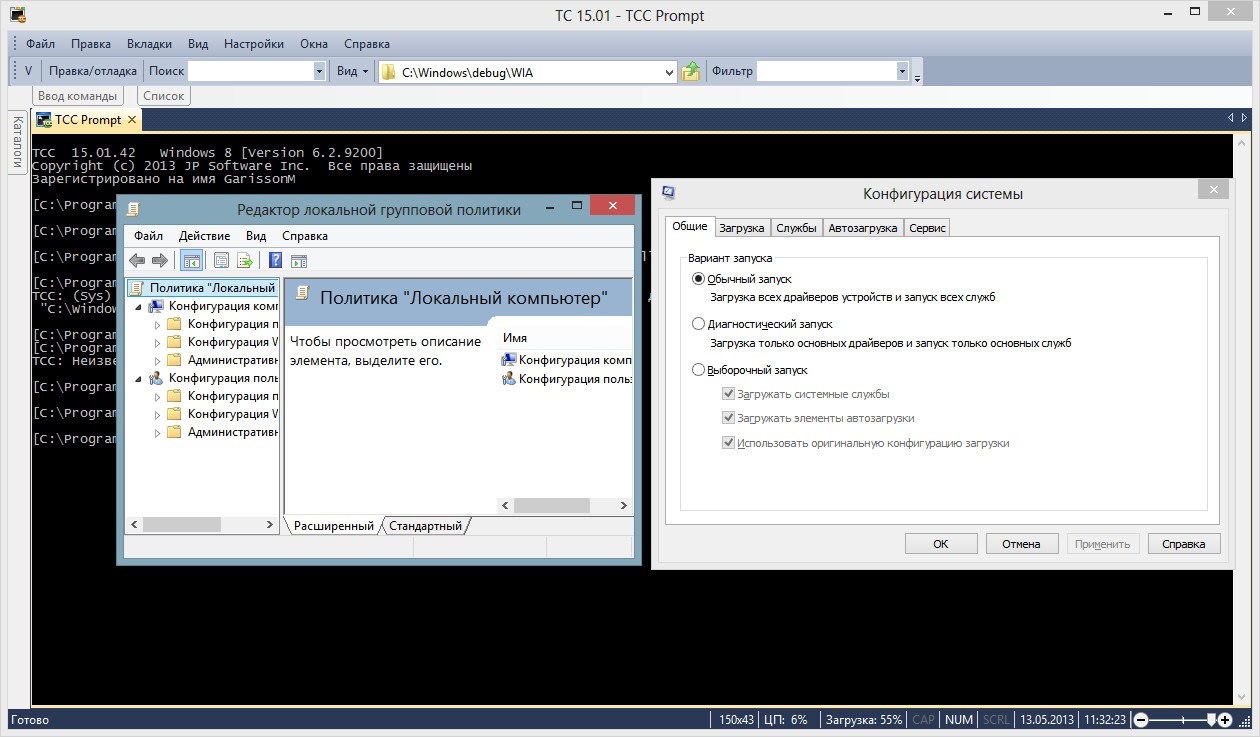Toggle the NUM indicator in the status bar

[959, 720]
